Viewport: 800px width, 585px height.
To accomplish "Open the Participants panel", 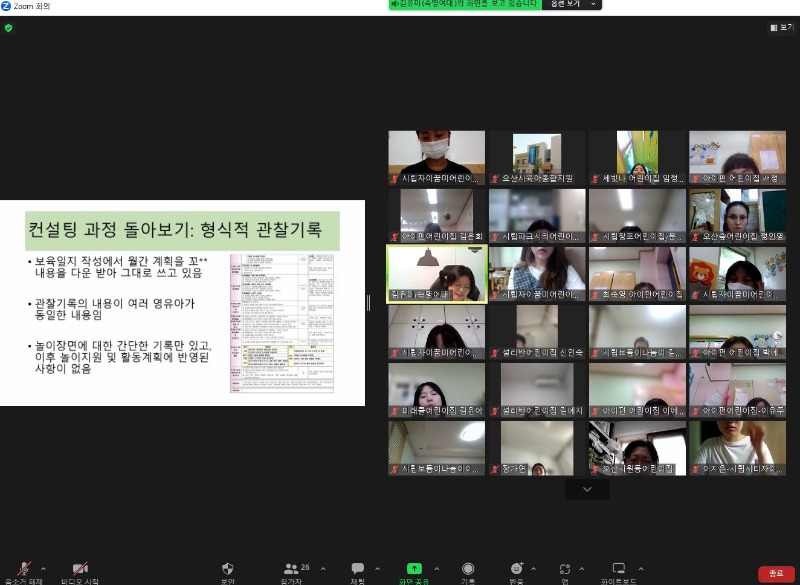I will (x=291, y=569).
